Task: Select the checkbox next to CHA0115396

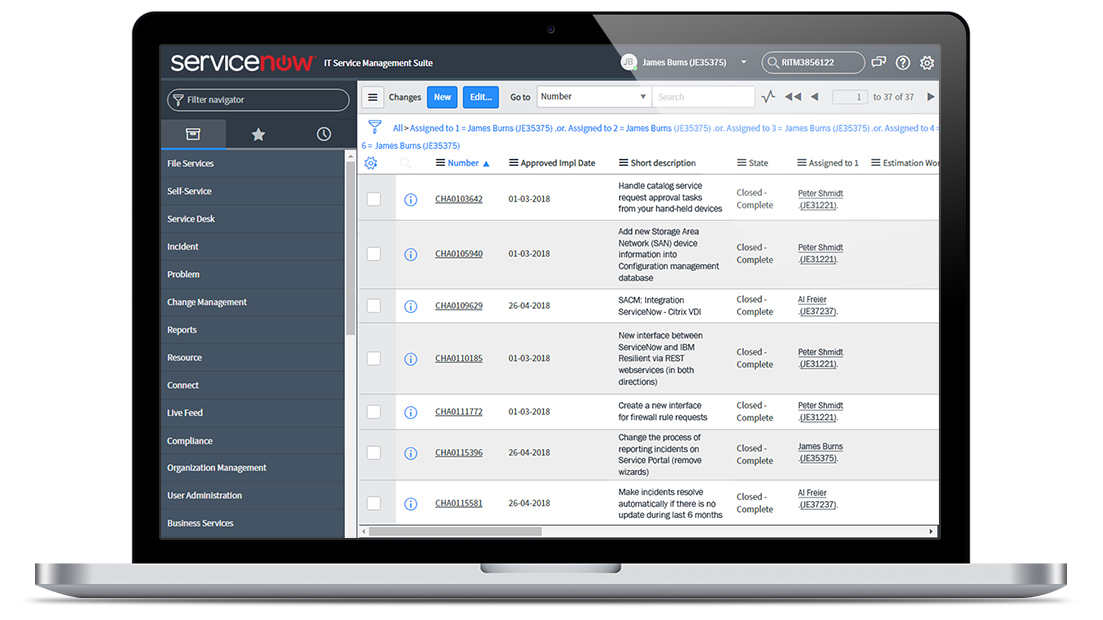Action: (374, 452)
